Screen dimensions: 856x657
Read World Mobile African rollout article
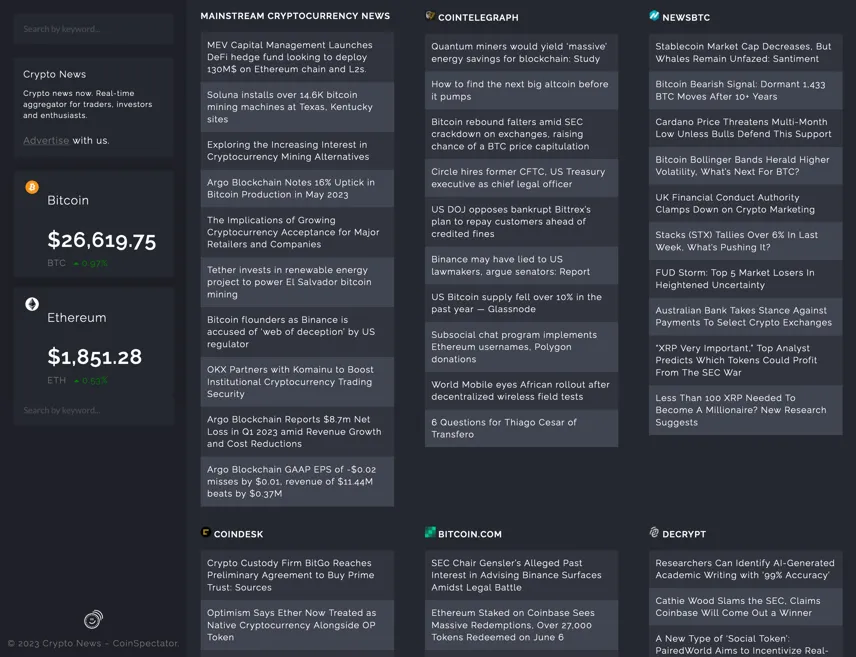[x=521, y=390]
